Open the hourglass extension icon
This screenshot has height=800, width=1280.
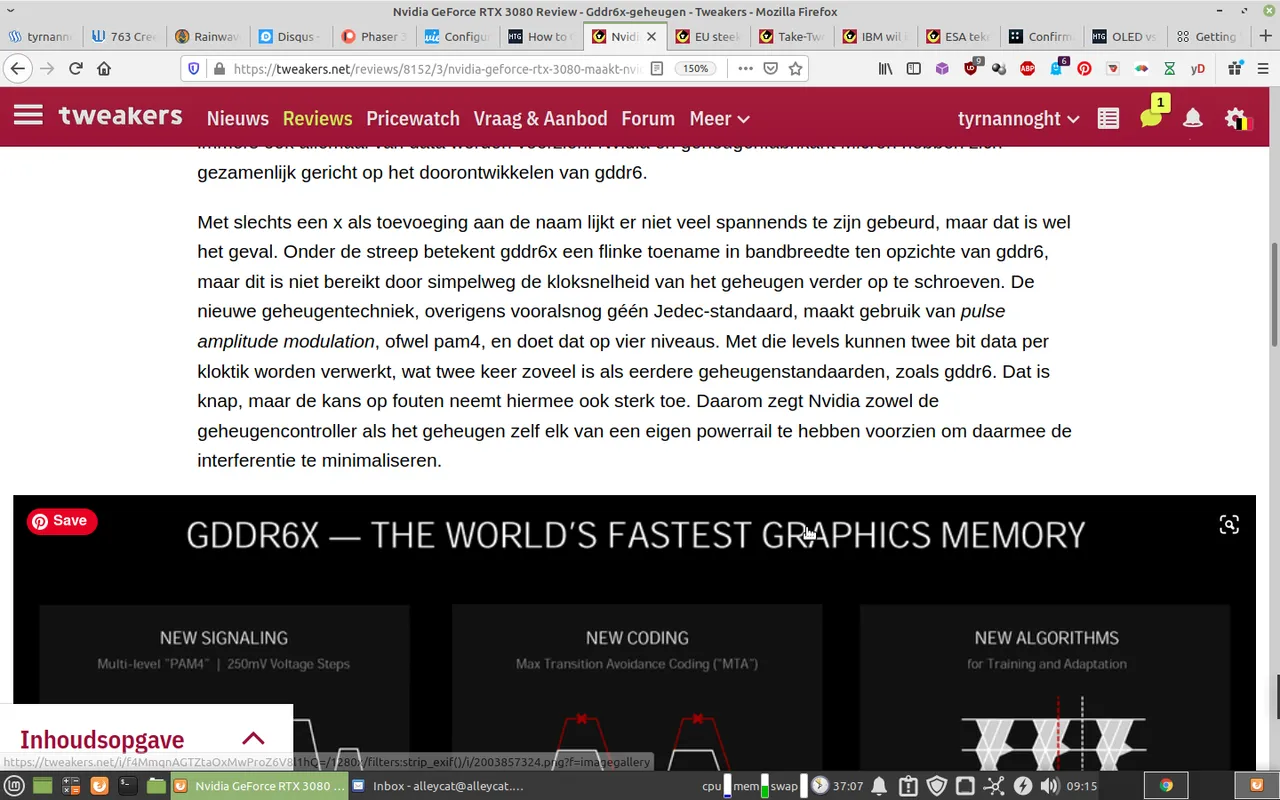pyautogui.click(x=1170, y=69)
